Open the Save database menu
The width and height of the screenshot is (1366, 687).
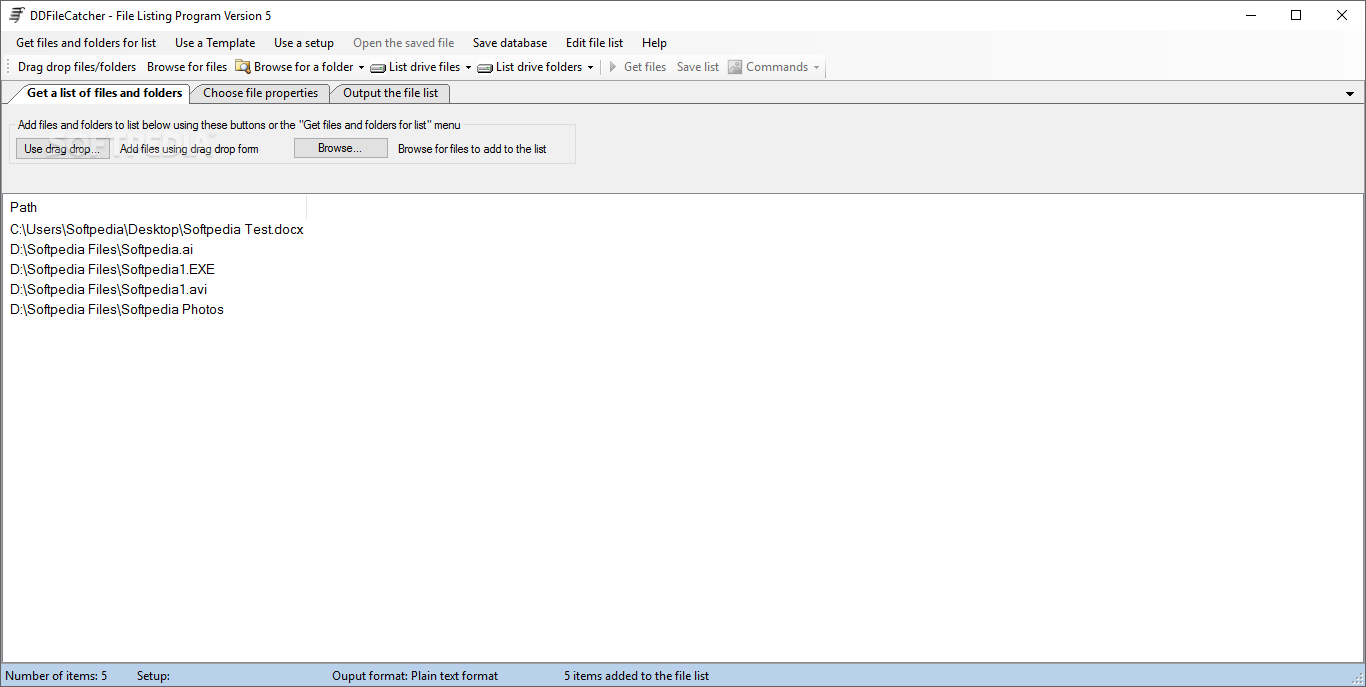point(510,43)
